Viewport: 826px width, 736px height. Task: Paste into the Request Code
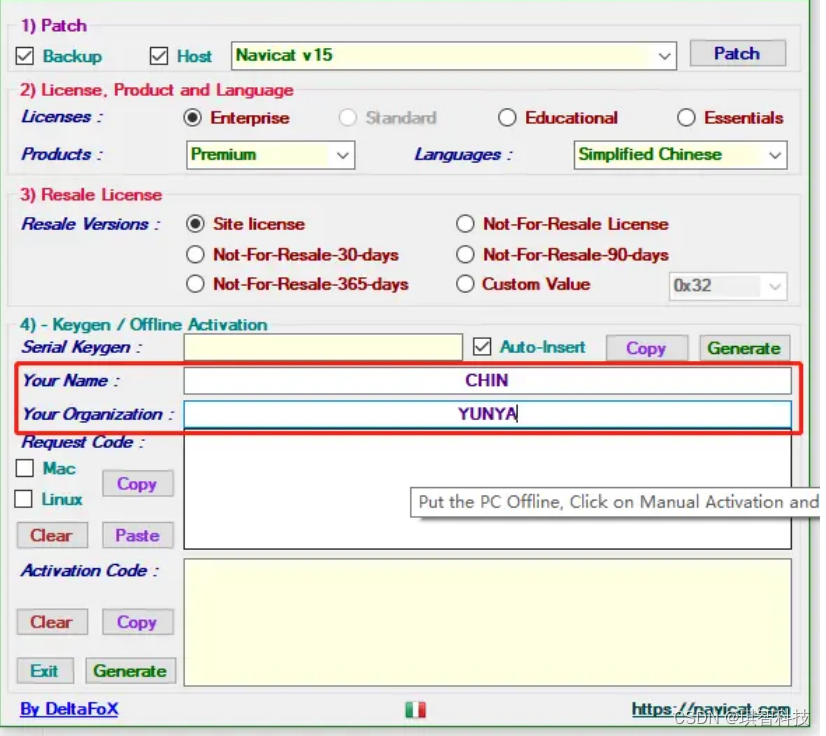(x=137, y=535)
